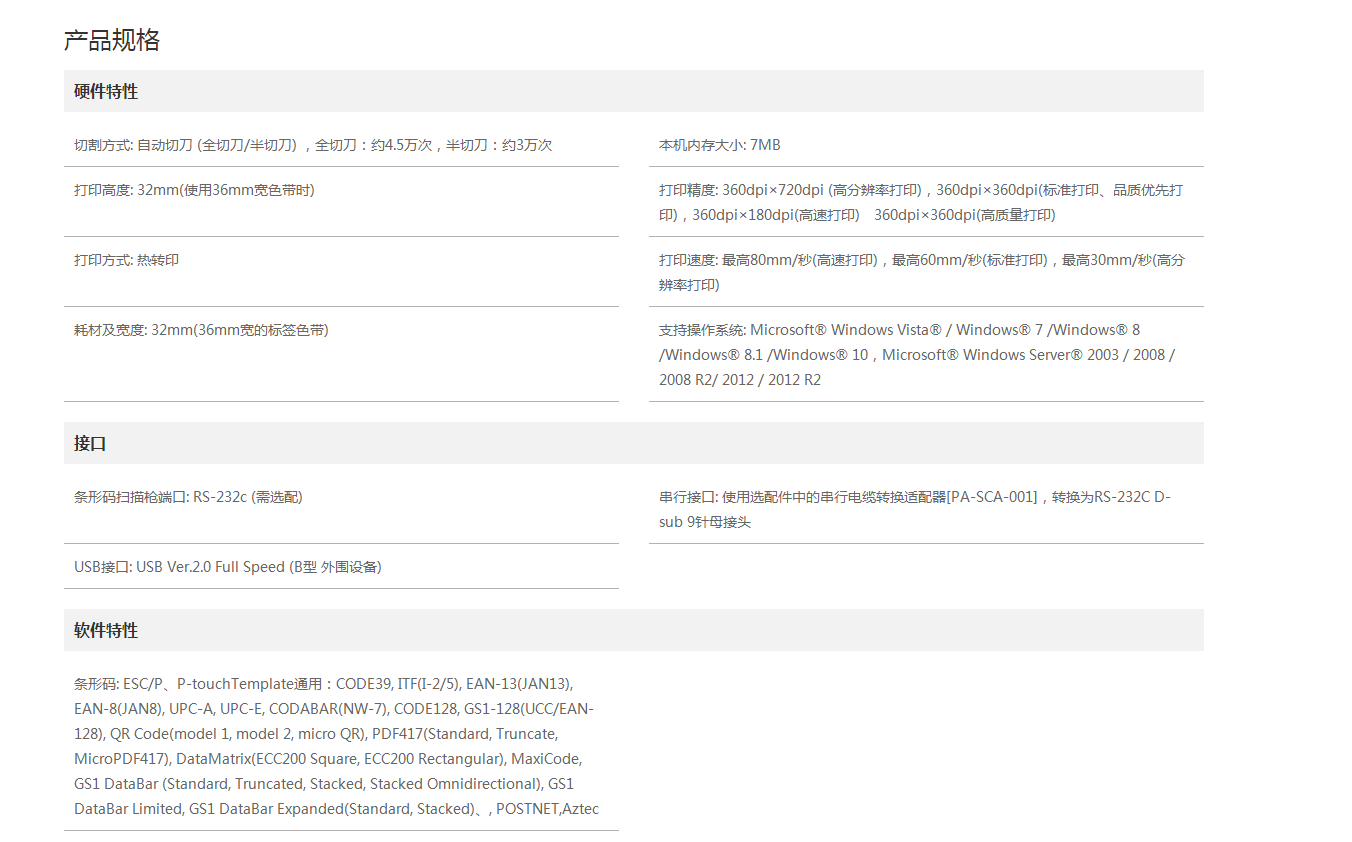
Task: Collapse the 软件特性 section header
Action: click(106, 631)
